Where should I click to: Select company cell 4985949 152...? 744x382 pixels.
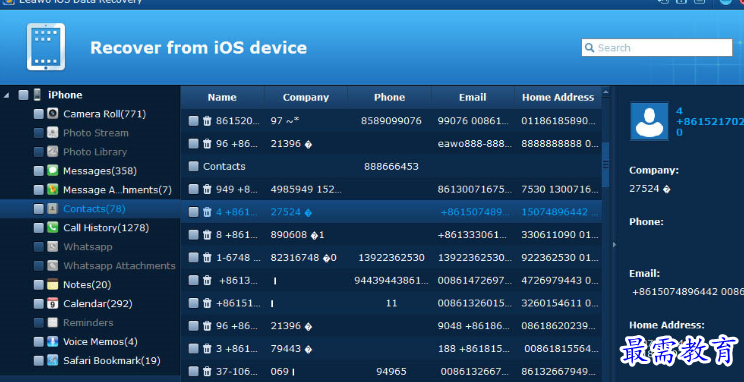(306, 189)
